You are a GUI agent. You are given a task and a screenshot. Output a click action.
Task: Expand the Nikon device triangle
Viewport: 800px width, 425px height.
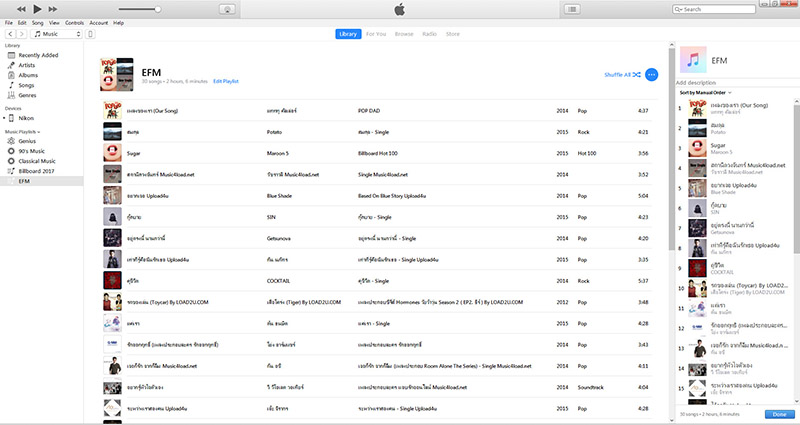[4, 118]
